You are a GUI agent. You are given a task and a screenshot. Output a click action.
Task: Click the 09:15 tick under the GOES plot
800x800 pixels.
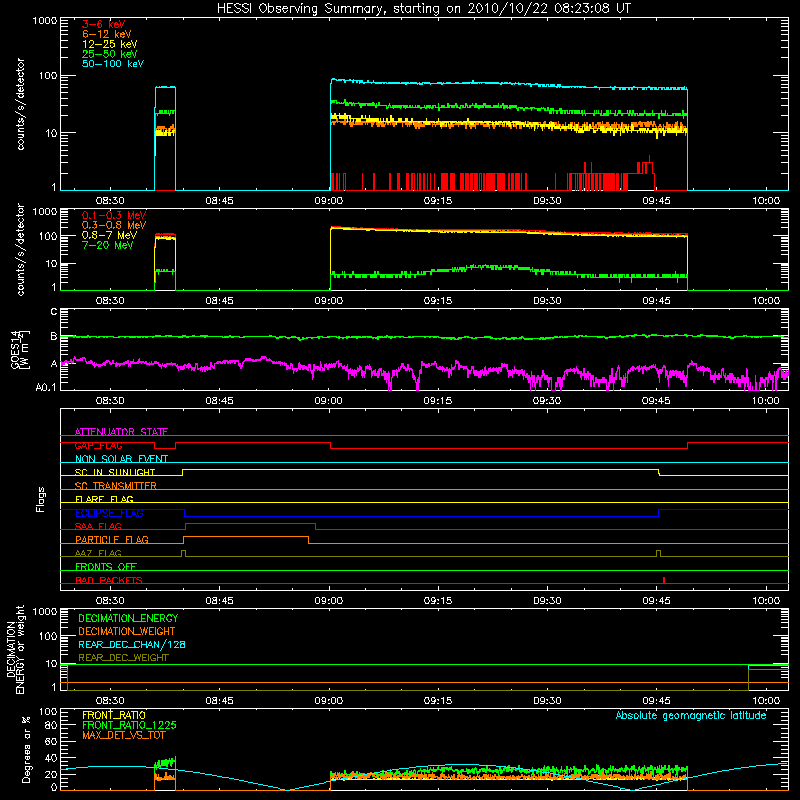tap(438, 401)
